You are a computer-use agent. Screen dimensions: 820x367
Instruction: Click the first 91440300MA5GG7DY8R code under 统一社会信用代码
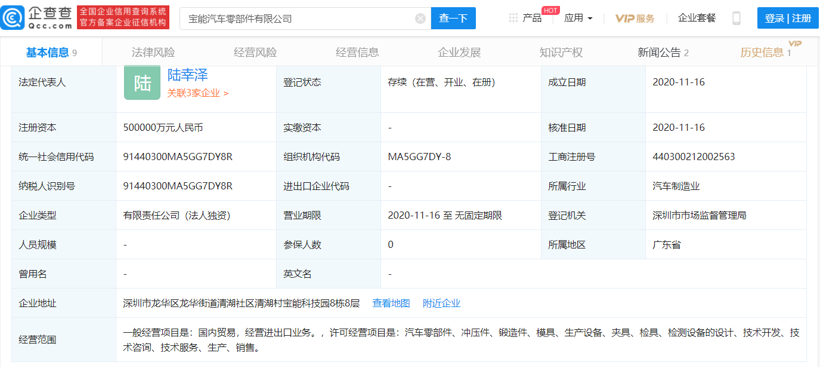[x=178, y=156]
